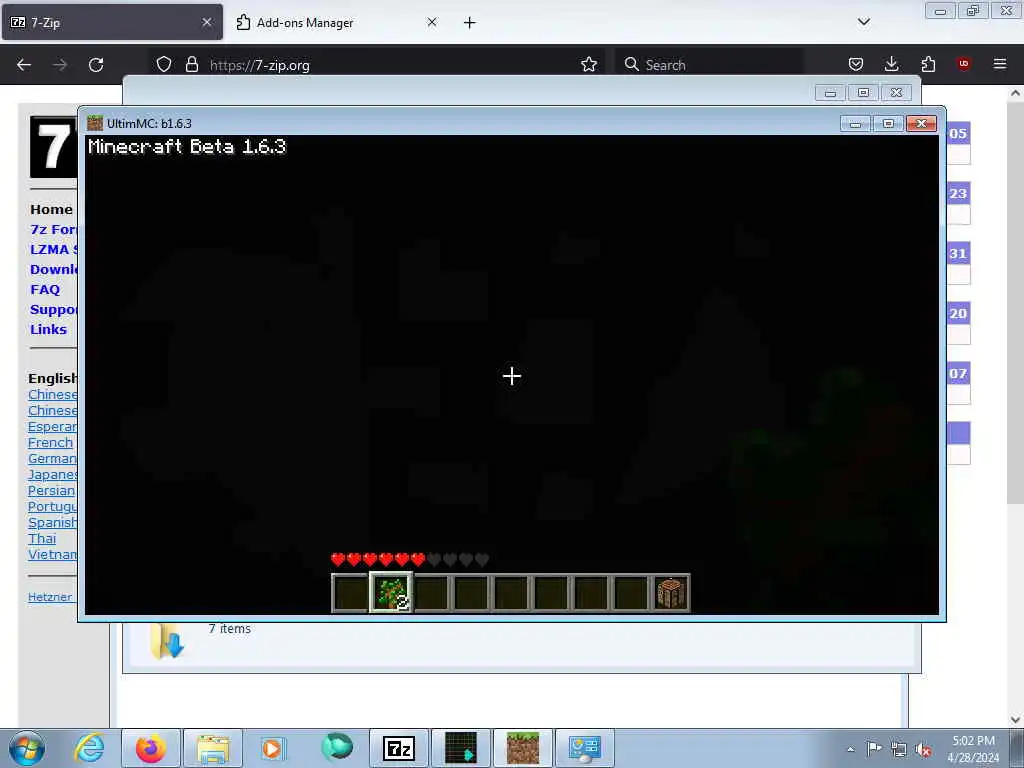Maximize the background Explorer window
Image resolution: width=1024 pixels, height=768 pixels.
(x=863, y=93)
